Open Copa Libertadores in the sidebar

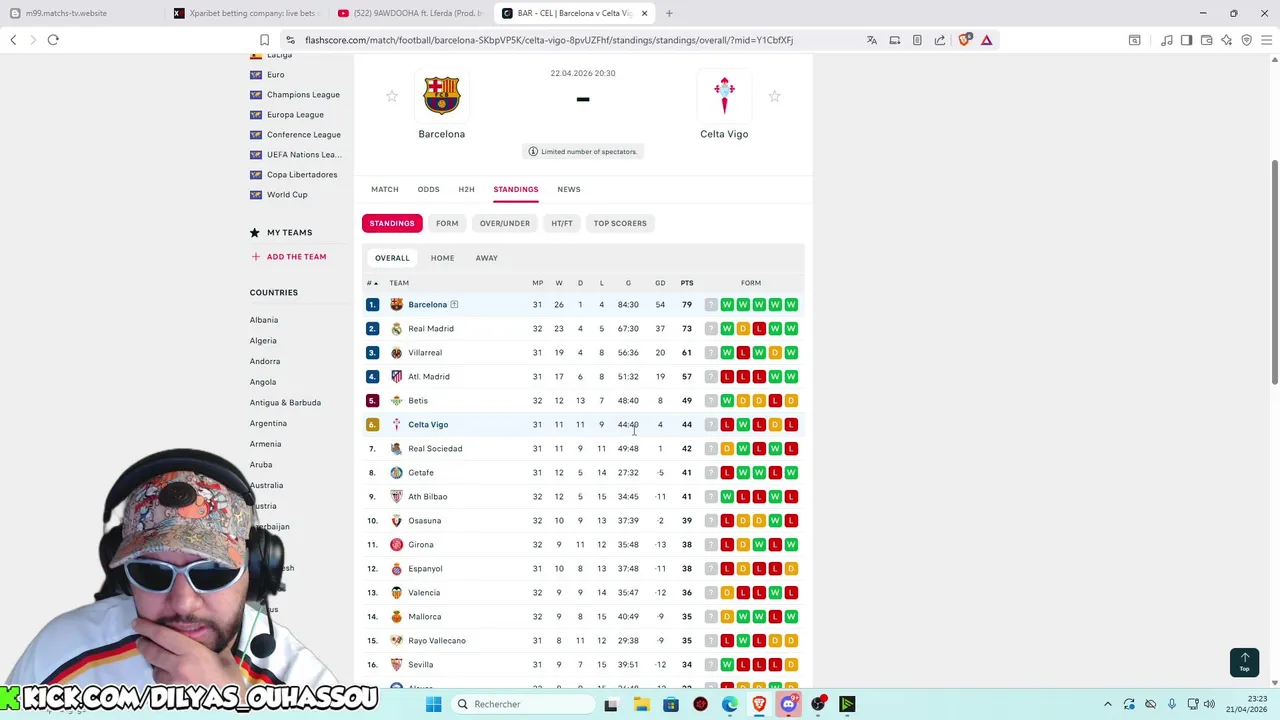(302, 175)
